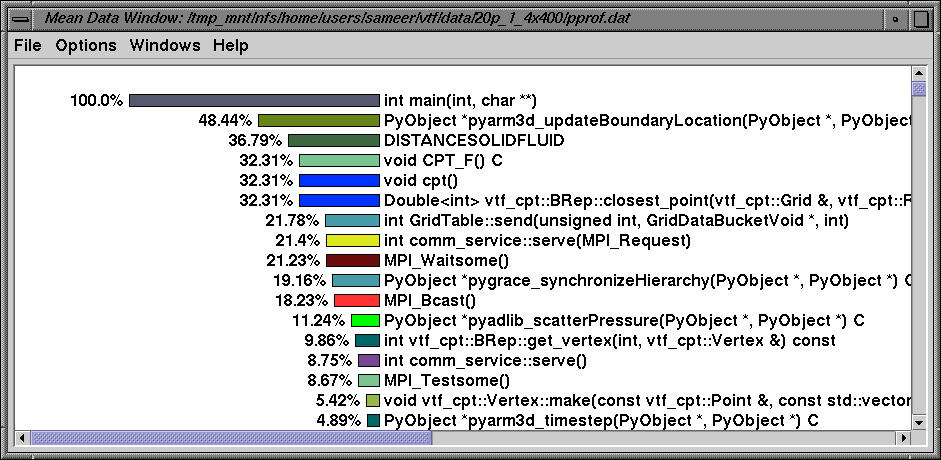Image resolution: width=941 pixels, height=460 pixels.
Task: Open the File menu
Action: [27, 46]
